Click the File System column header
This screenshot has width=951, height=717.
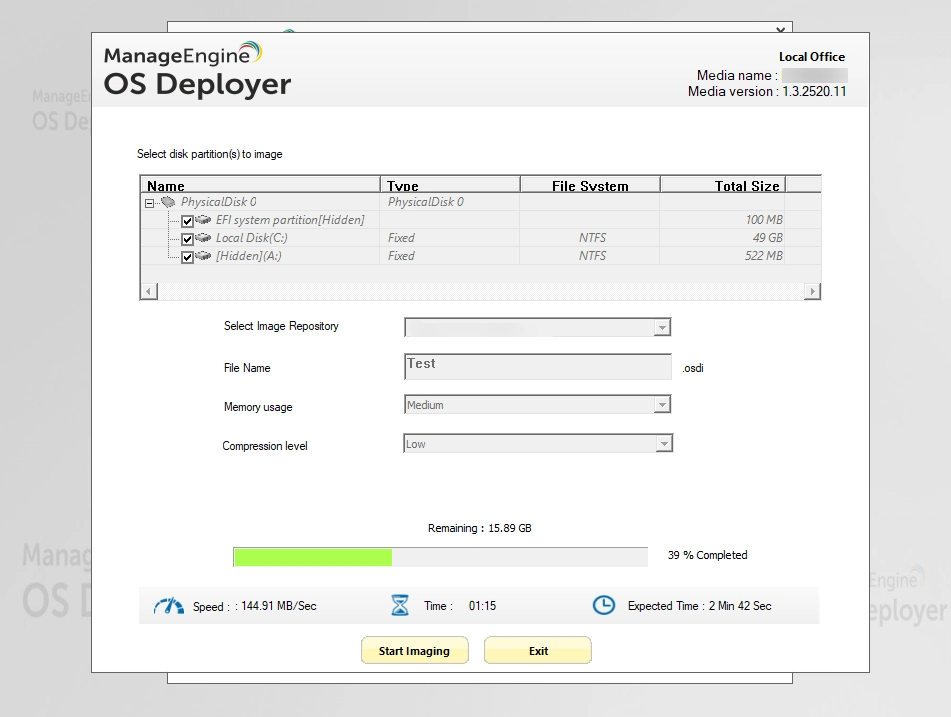pos(590,185)
